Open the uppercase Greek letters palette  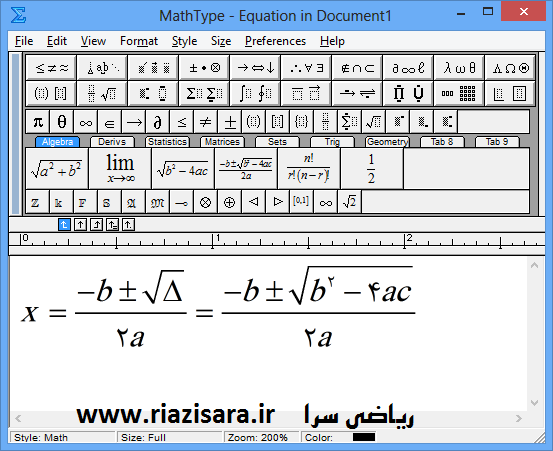(x=510, y=67)
